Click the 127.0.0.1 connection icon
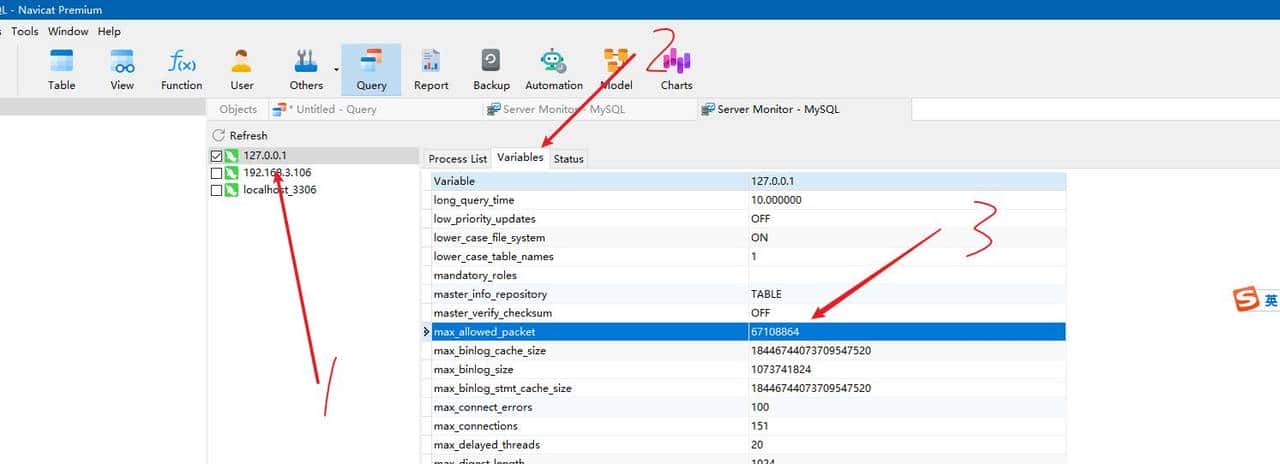Screen dimensions: 1280x464 point(232,156)
